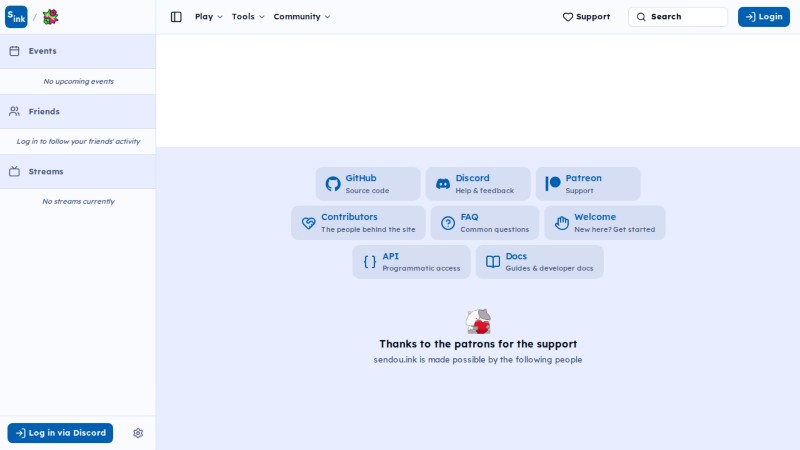The width and height of the screenshot is (800, 450).
Task: Focus the Search field
Action: (x=678, y=17)
